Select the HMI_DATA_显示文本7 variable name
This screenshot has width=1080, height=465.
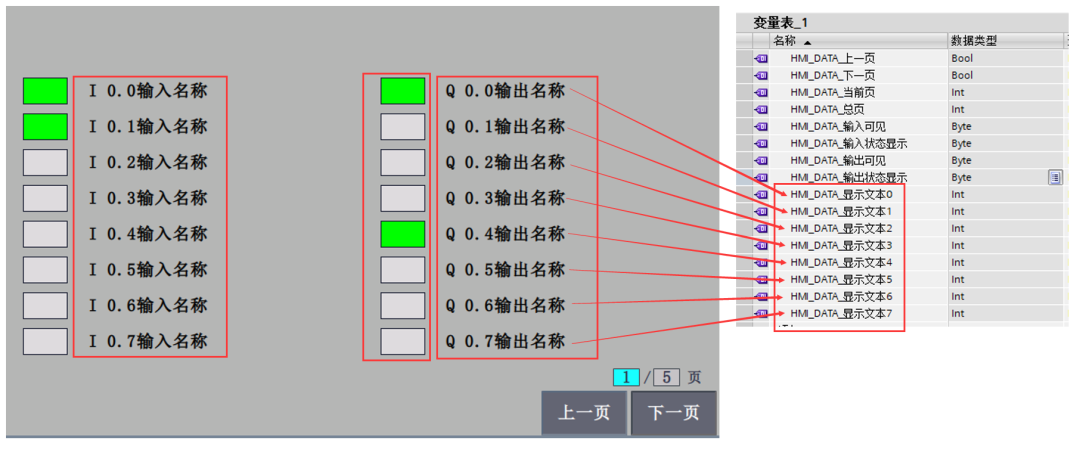[842, 313]
